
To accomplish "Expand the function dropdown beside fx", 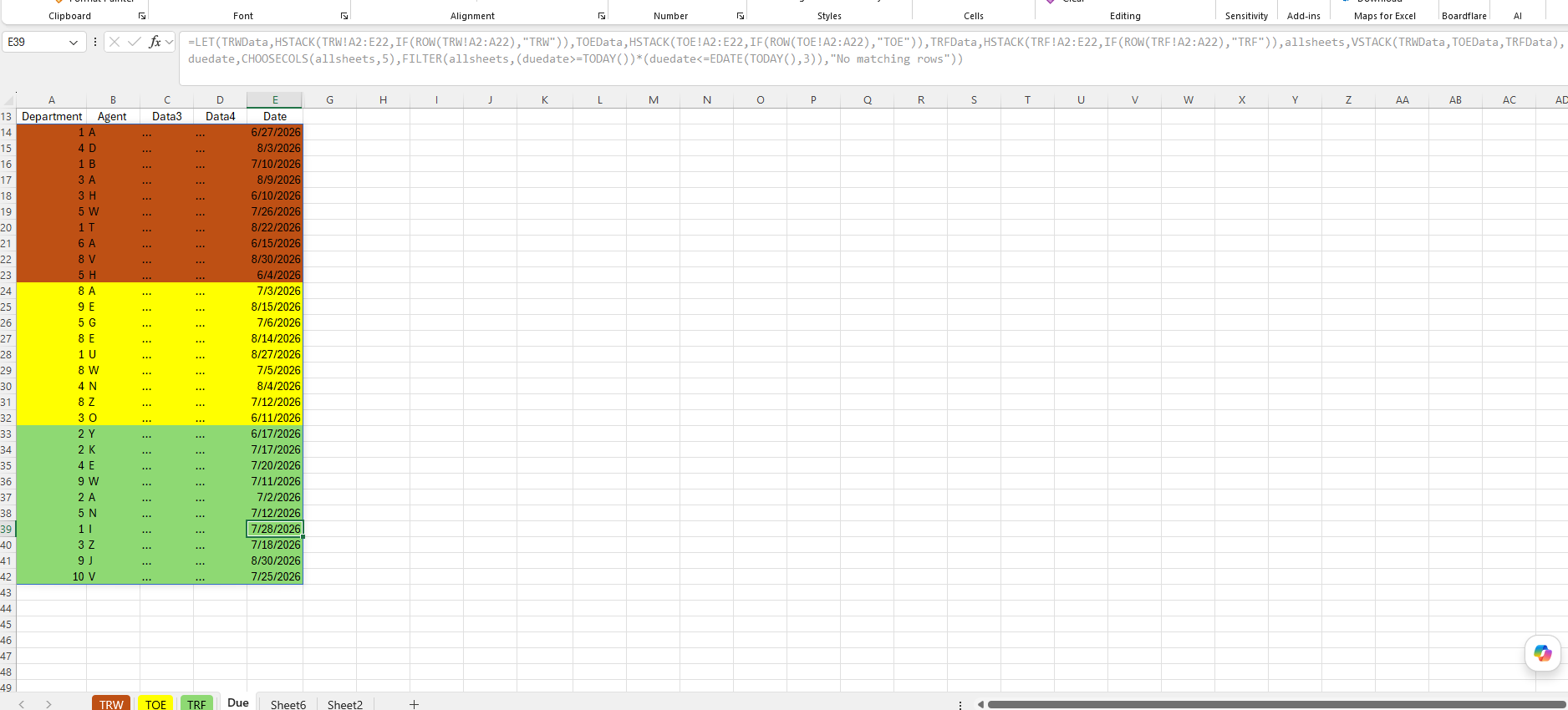I will pyautogui.click(x=170, y=42).
